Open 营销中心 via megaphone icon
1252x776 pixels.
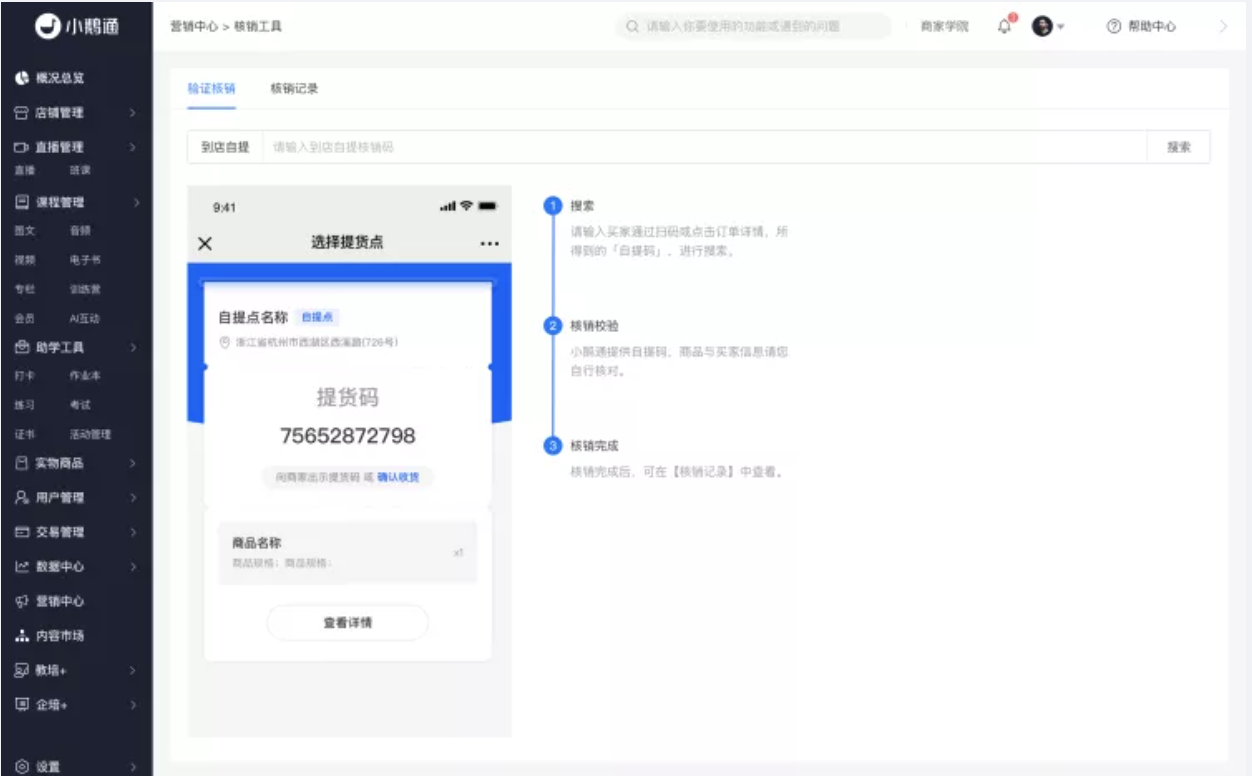(22, 601)
